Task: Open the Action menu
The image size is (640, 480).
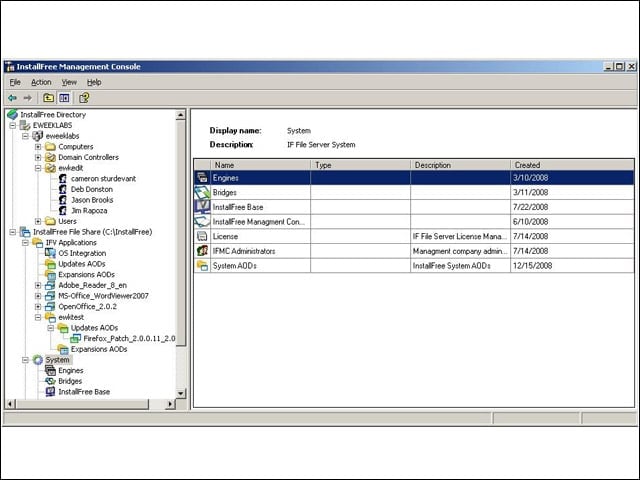Action: 41,82
